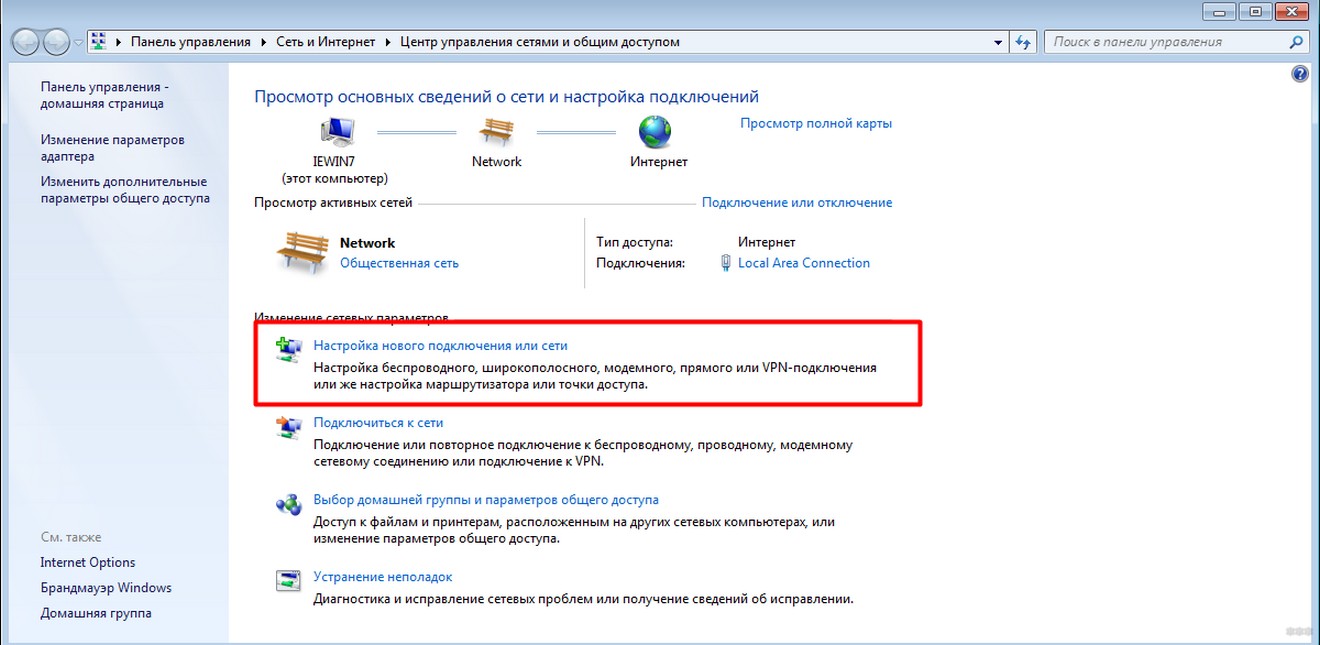Image resolution: width=1320 pixels, height=645 pixels.
Task: Expand arrow after 'Панель управления' breadcrumb
Action: [x=265, y=42]
